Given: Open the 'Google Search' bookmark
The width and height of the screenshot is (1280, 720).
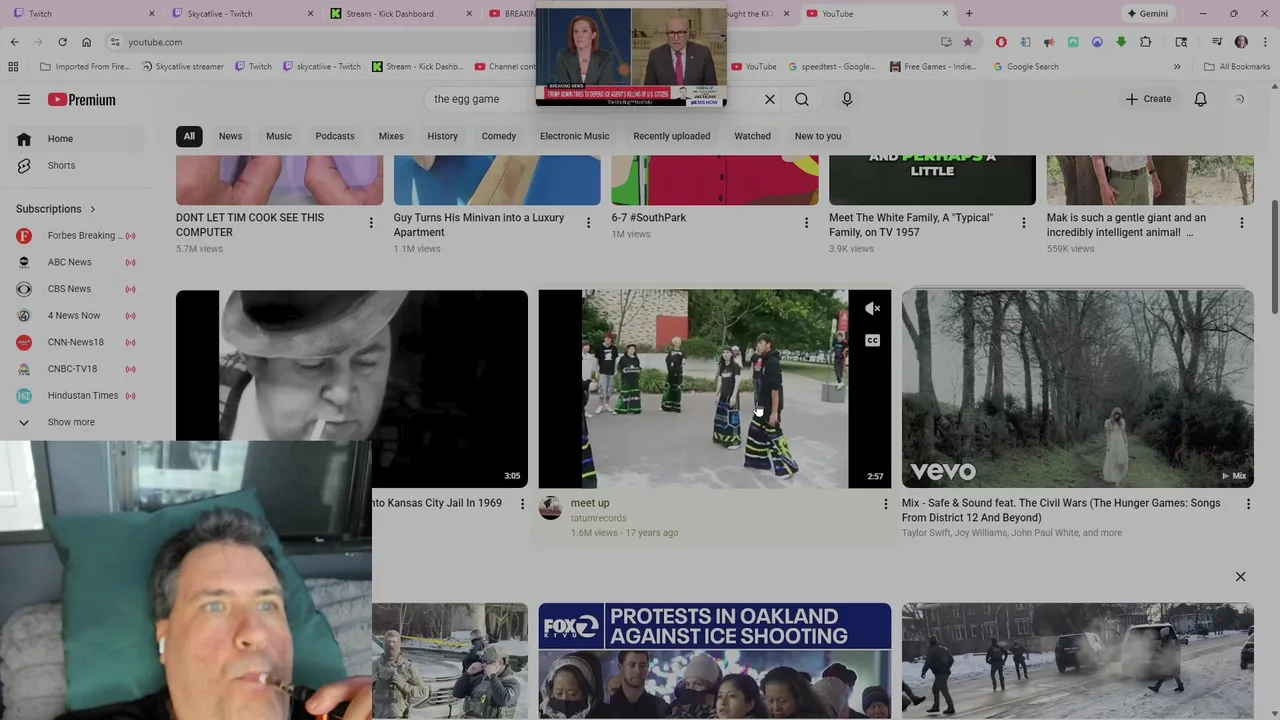Looking at the screenshot, I should [1026, 67].
